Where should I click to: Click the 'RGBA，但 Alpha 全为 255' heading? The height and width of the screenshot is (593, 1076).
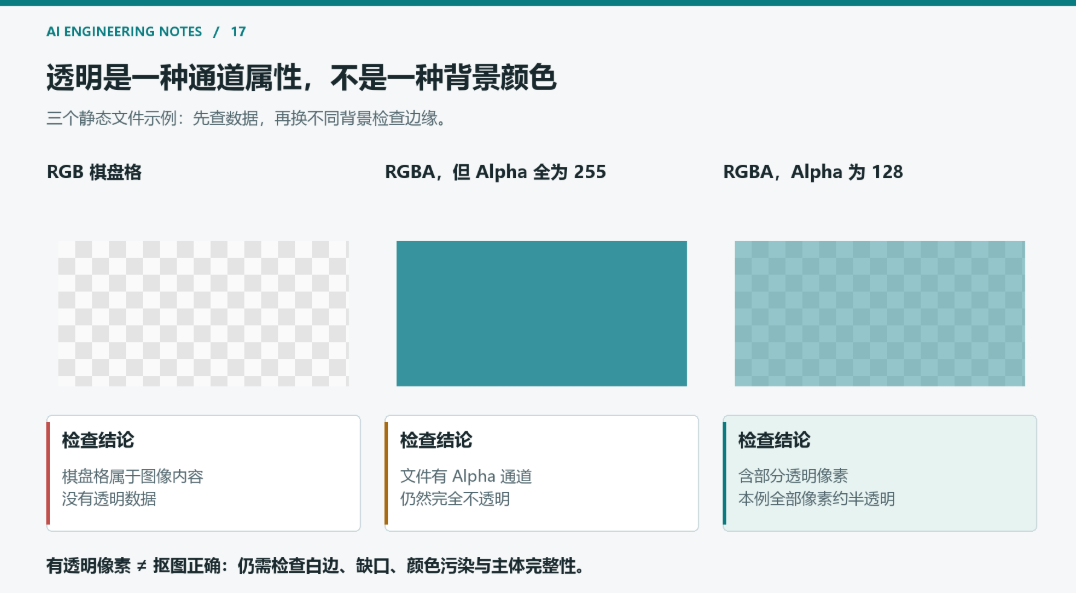coord(495,172)
